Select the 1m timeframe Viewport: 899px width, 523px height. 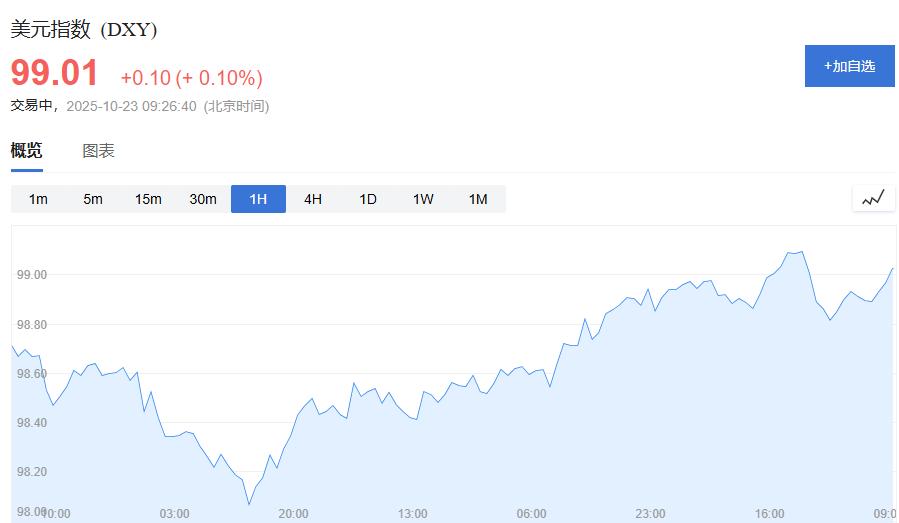[x=38, y=199]
